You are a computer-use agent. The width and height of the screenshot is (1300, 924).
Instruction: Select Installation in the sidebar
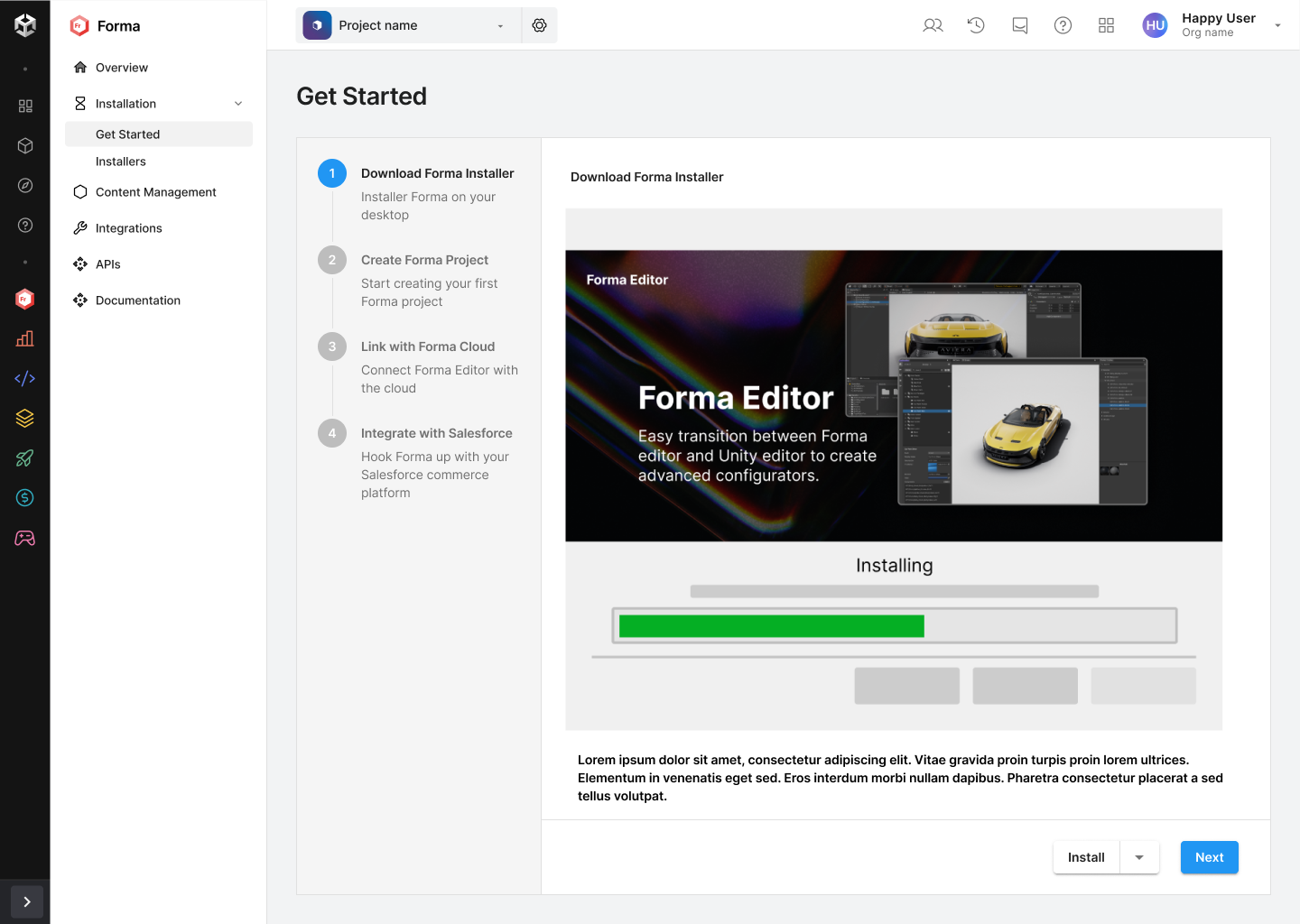159,104
